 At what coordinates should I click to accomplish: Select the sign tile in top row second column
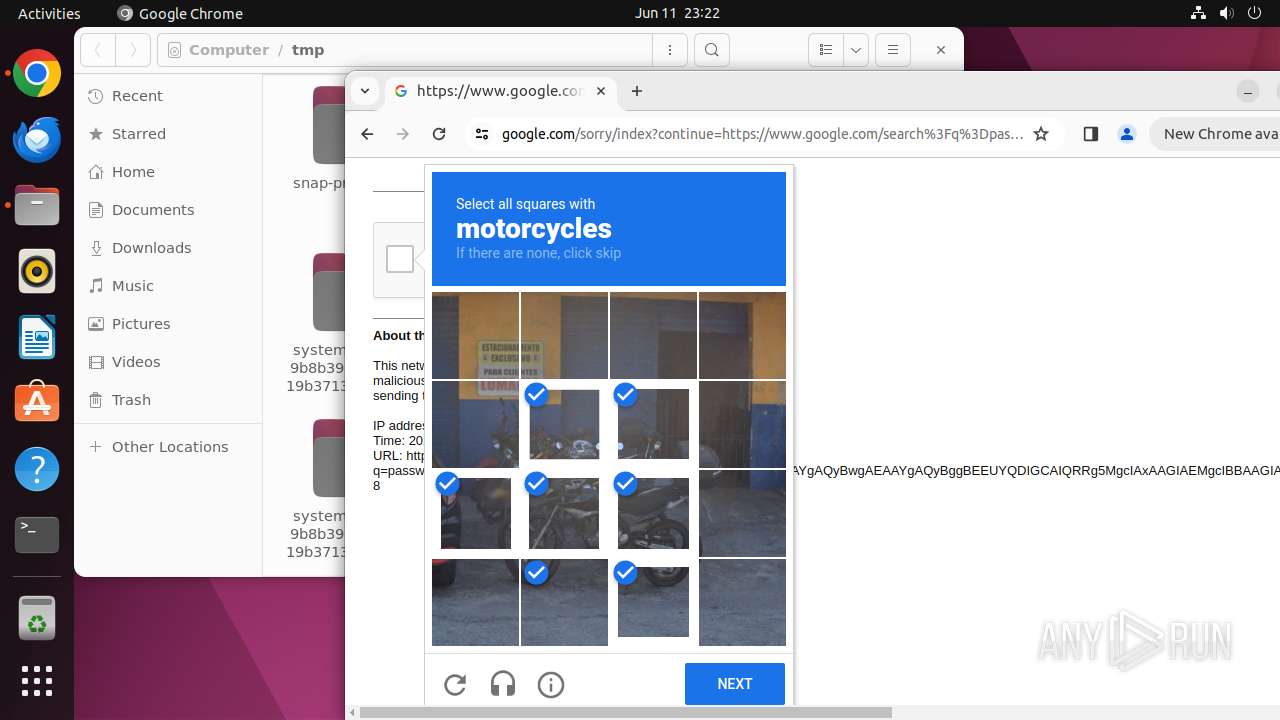[x=564, y=335]
